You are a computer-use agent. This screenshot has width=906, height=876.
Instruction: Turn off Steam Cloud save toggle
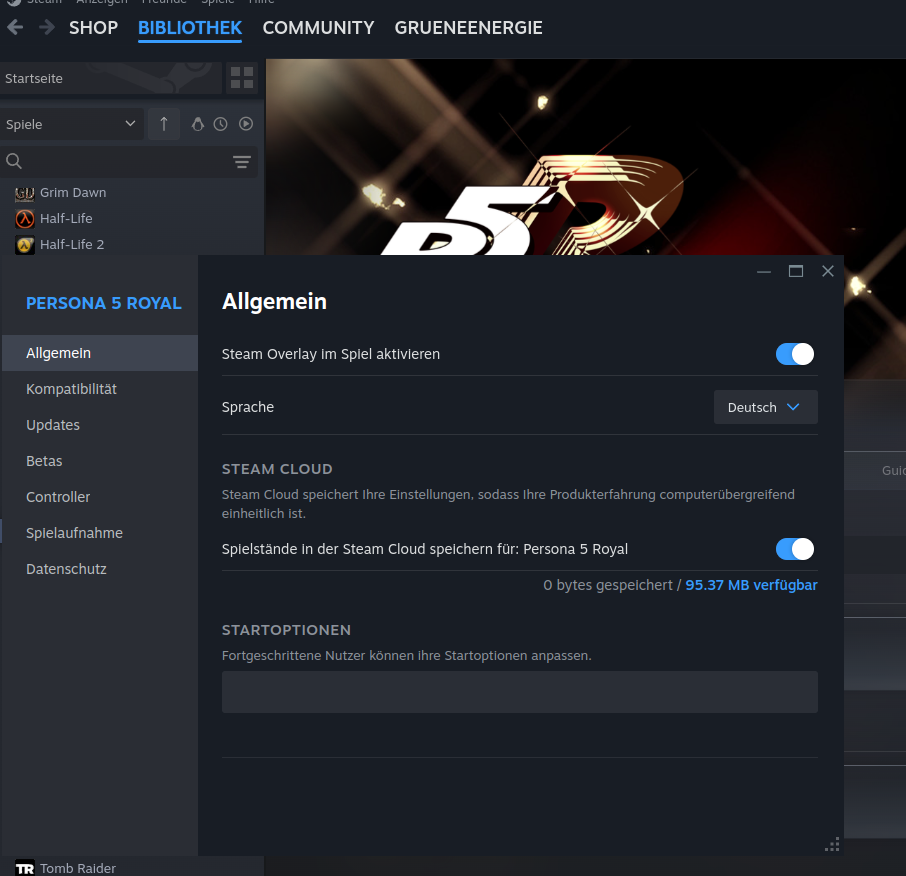coord(794,549)
